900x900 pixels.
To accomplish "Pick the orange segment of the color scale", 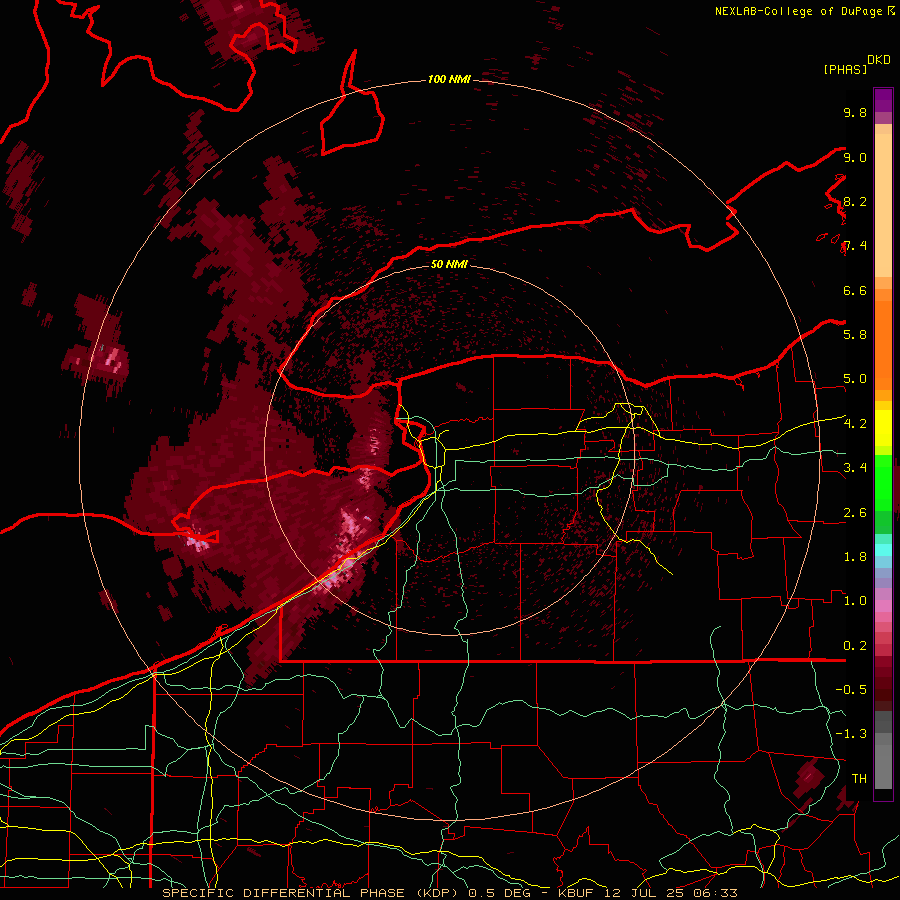I will pos(883,344).
